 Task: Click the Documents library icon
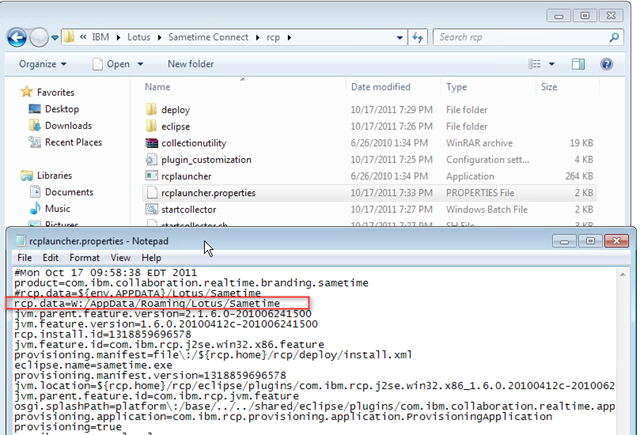(x=35, y=192)
